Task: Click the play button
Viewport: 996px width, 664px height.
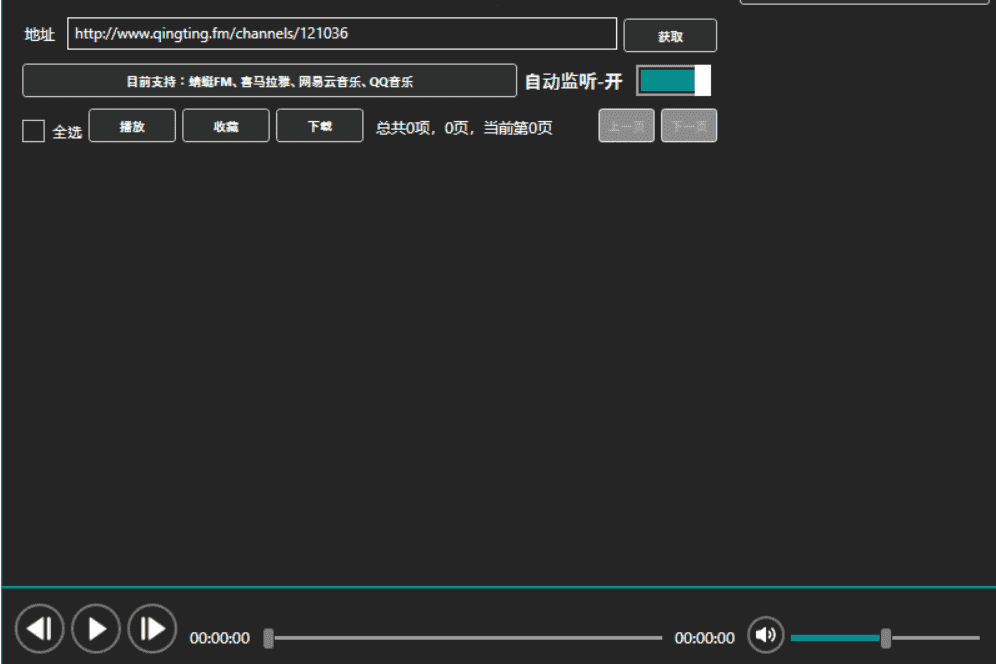Action: (96, 629)
